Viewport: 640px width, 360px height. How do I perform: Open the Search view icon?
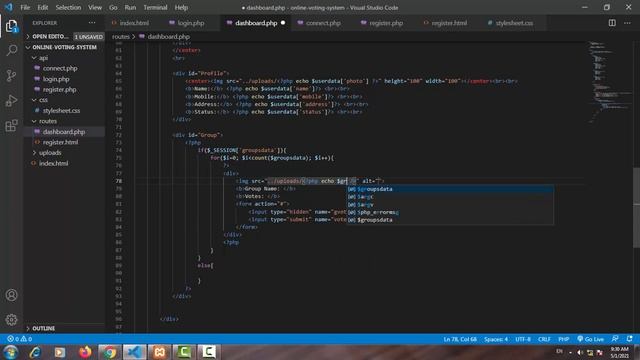(x=11, y=51)
